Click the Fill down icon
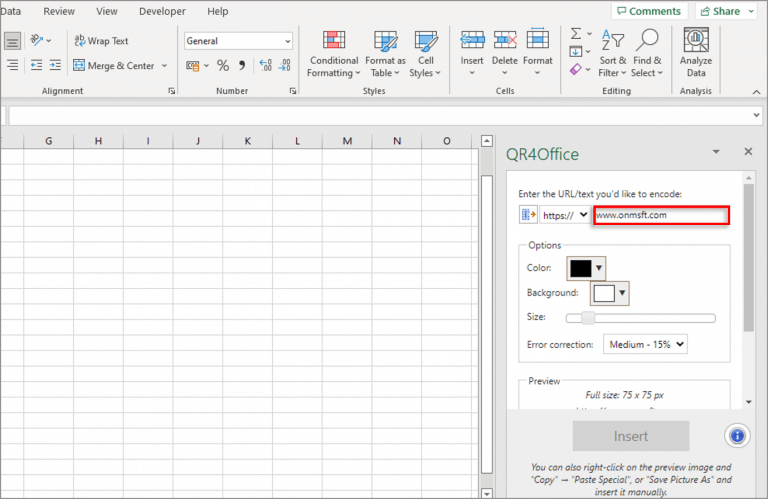This screenshot has height=499, width=768. point(576,51)
